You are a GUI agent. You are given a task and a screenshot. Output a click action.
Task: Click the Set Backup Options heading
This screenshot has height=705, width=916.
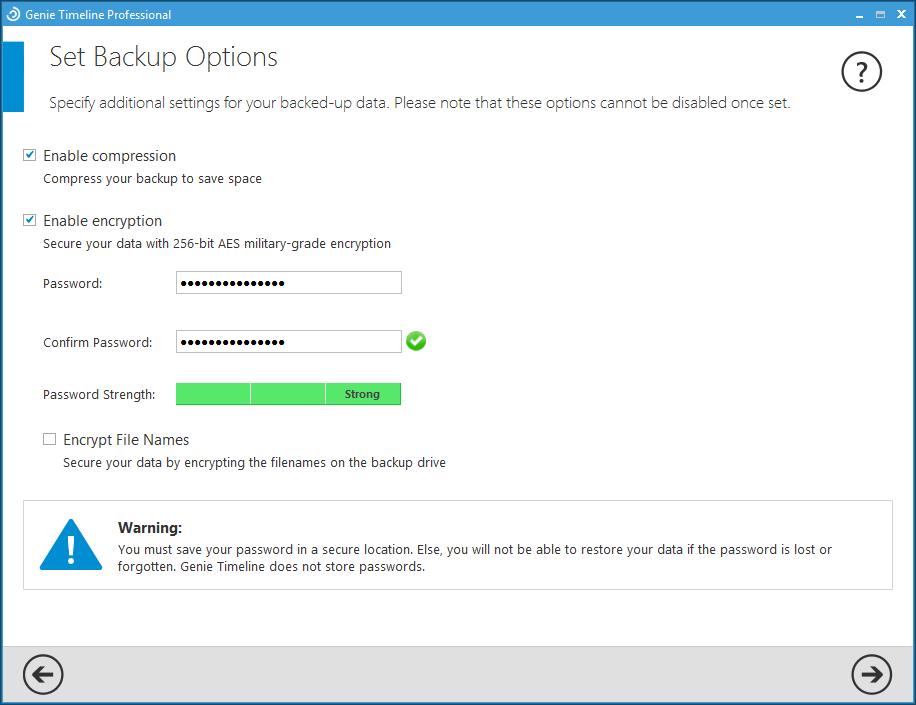[164, 57]
